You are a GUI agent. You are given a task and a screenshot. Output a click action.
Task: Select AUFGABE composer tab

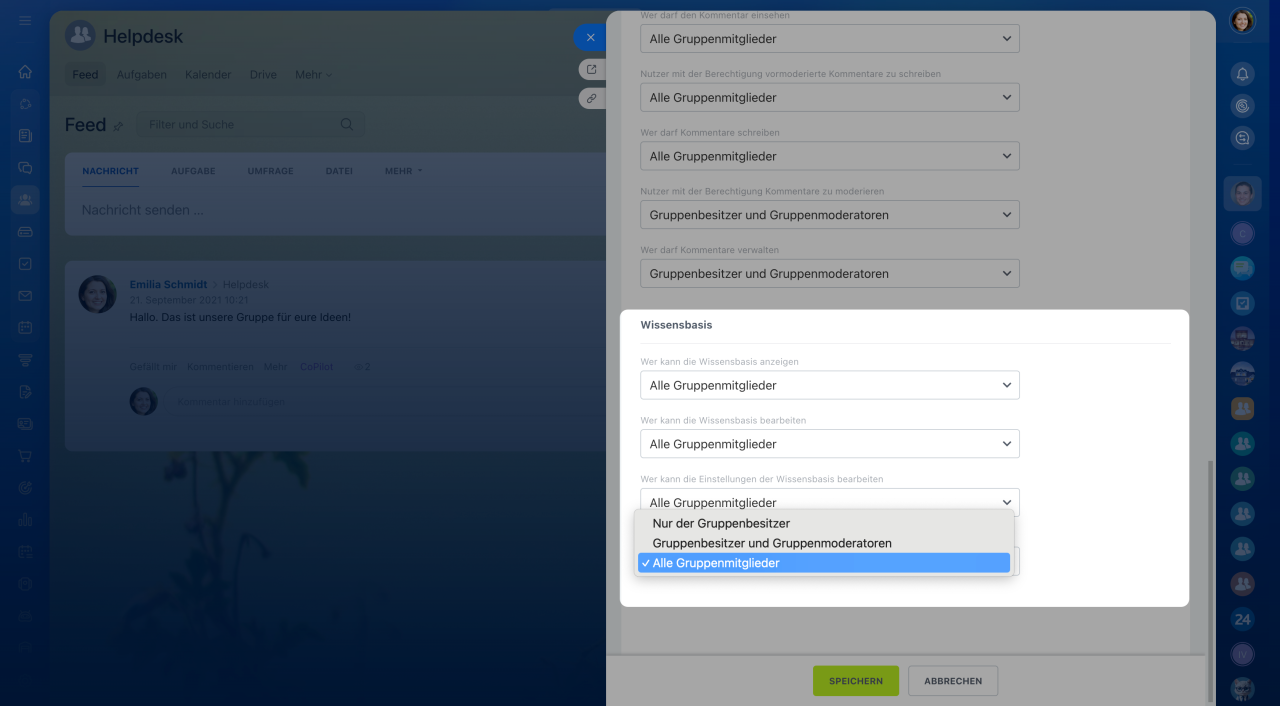point(193,171)
